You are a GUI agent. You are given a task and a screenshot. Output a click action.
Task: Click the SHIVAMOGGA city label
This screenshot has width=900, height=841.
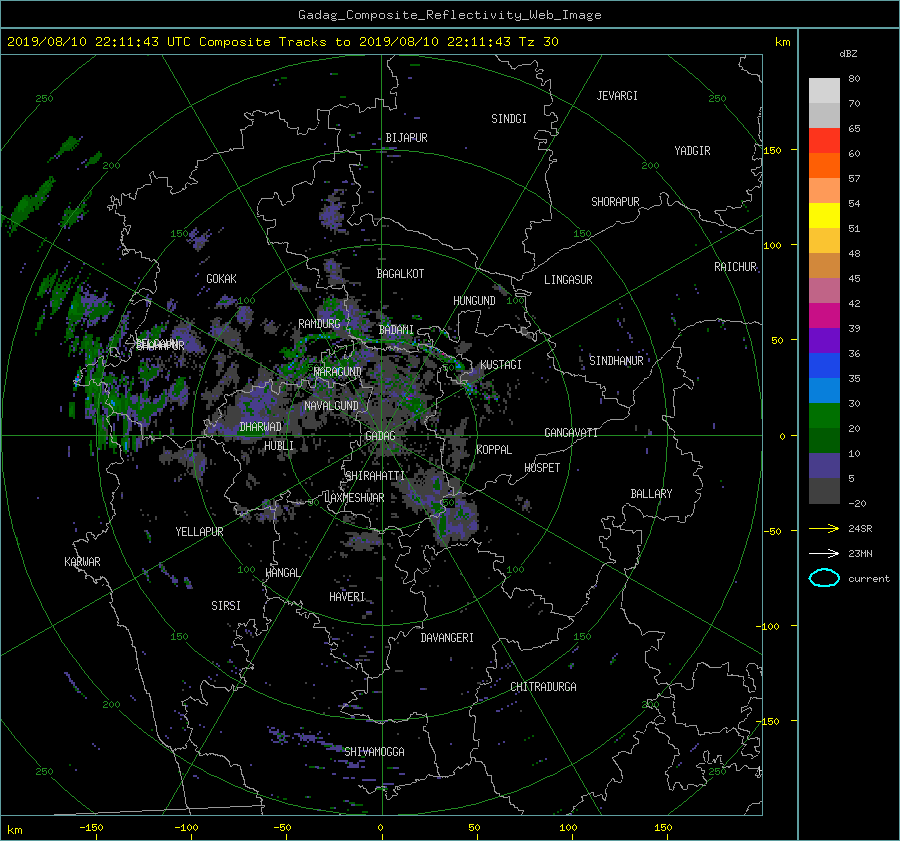click(374, 751)
